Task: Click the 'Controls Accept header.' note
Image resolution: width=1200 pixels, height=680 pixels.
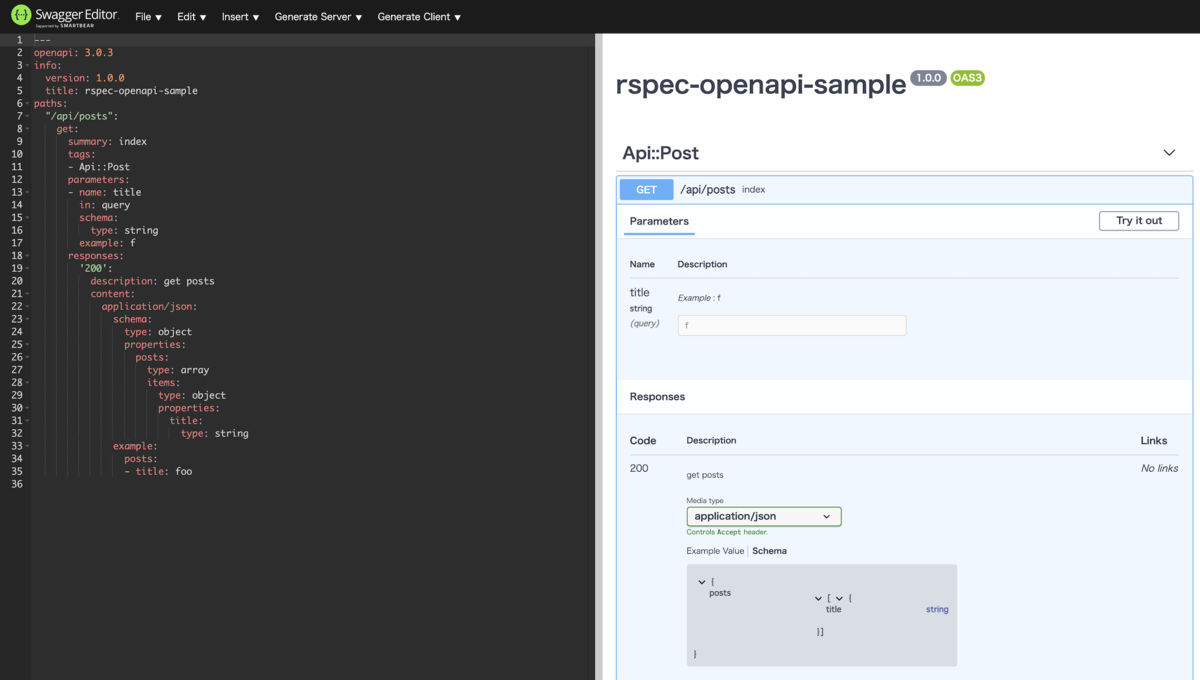Action: pyautogui.click(x=727, y=532)
